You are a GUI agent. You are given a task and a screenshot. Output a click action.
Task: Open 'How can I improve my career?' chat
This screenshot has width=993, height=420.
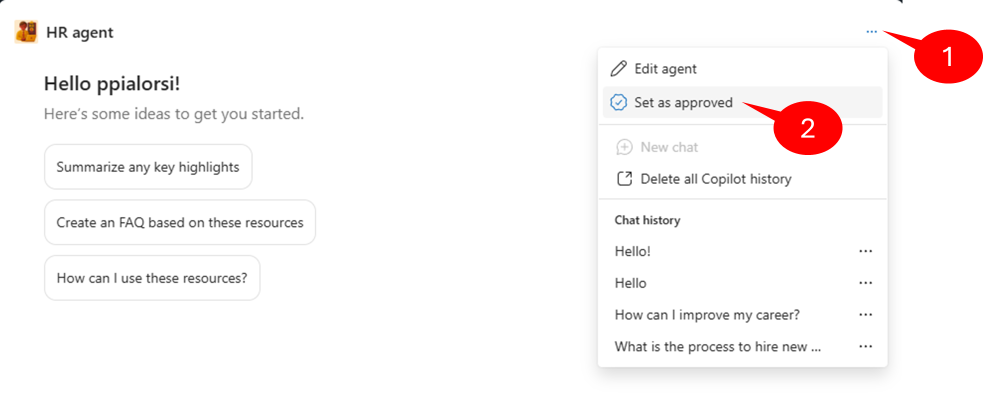[x=707, y=315]
